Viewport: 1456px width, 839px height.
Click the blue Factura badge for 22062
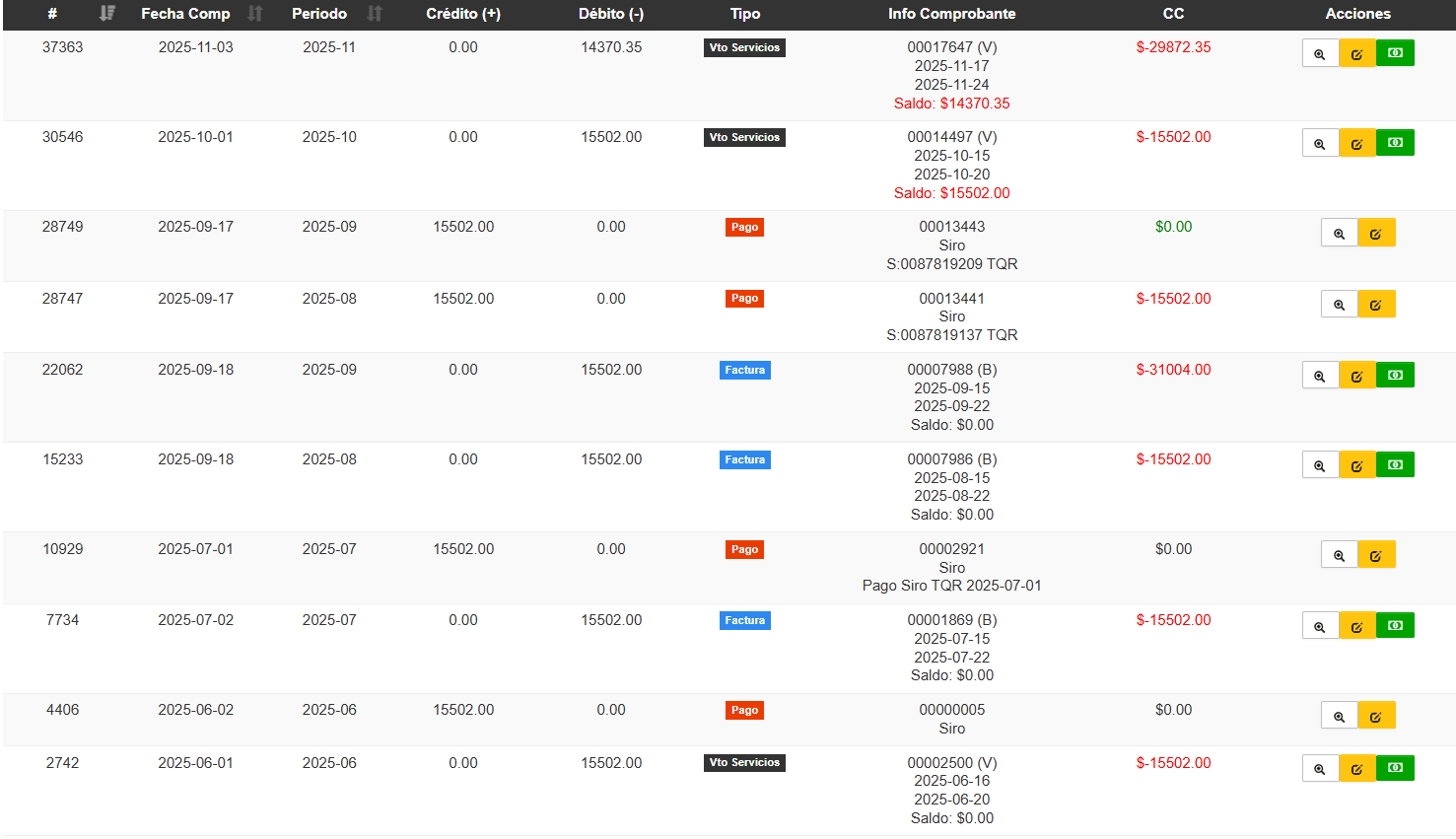click(744, 371)
